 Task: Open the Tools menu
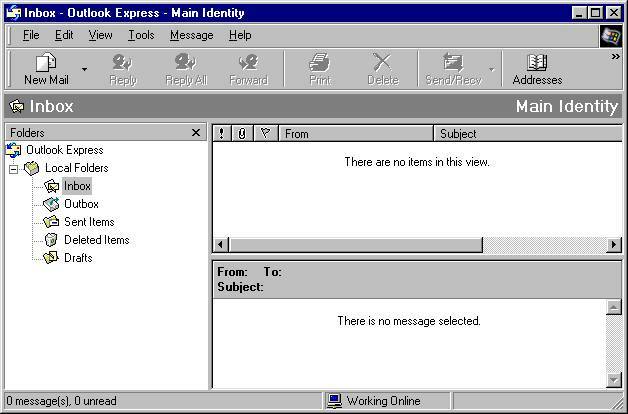(141, 35)
